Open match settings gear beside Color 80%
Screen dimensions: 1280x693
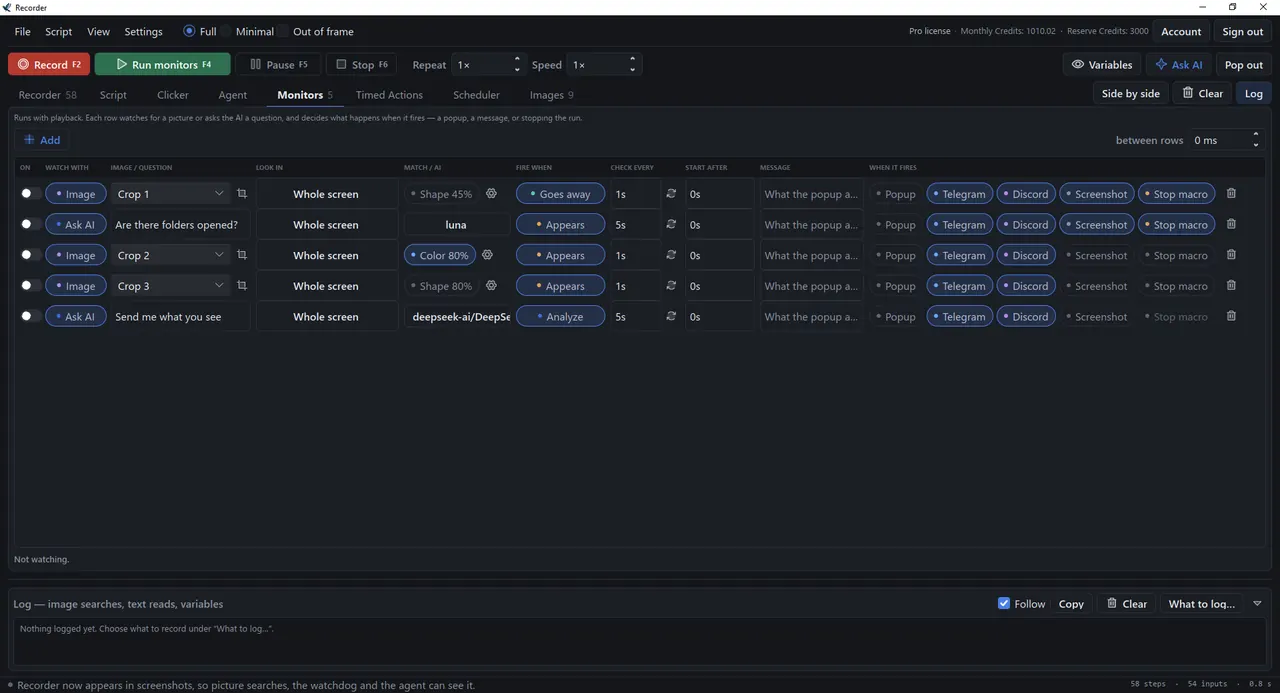coord(488,255)
